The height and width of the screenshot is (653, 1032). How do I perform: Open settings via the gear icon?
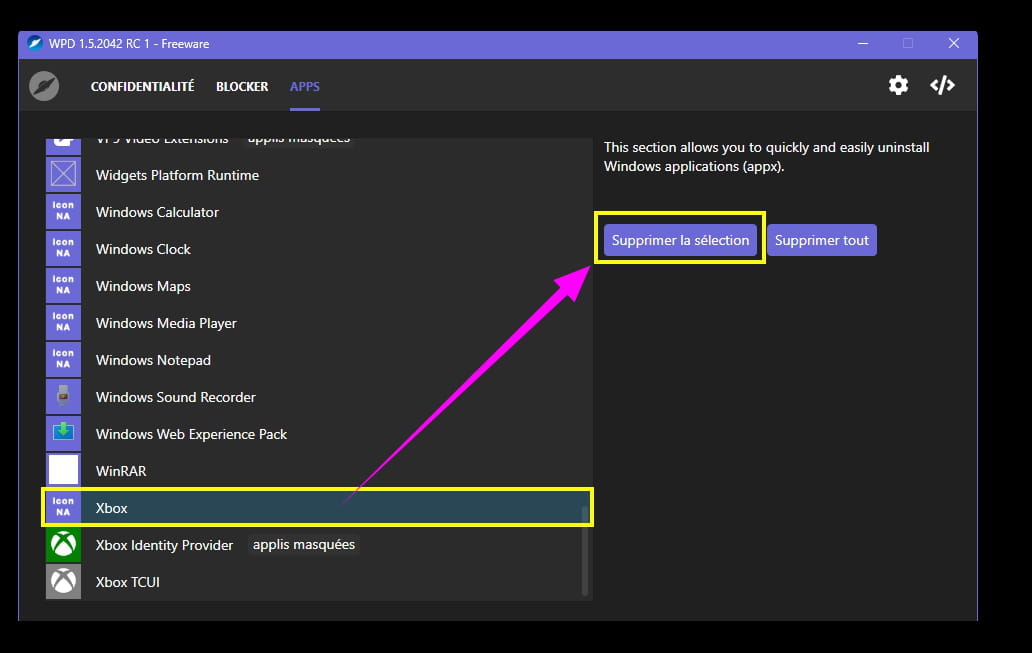898,85
